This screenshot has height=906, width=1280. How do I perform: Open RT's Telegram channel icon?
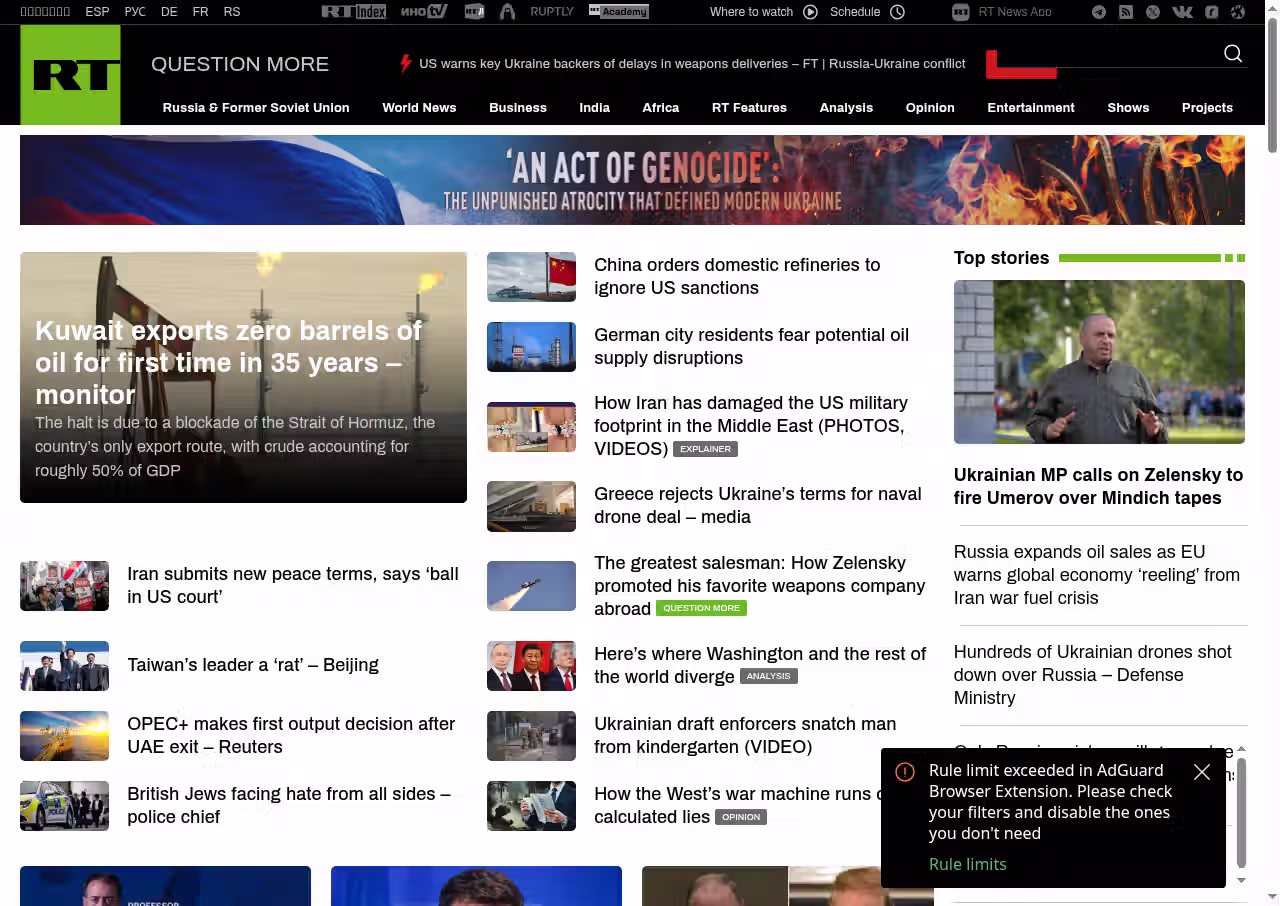coord(1099,12)
